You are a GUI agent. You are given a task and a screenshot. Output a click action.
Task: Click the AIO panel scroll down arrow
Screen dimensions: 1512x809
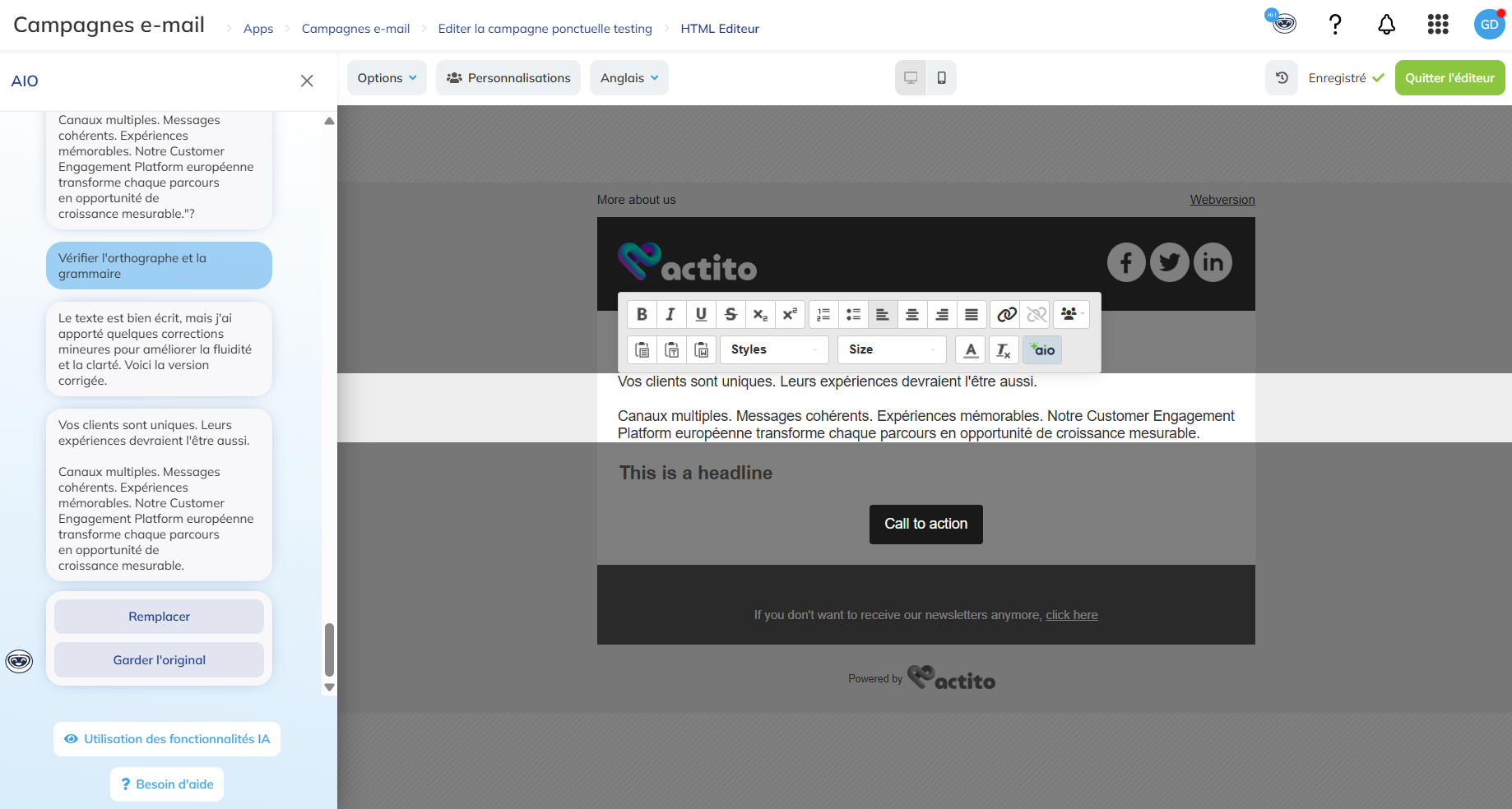click(329, 687)
